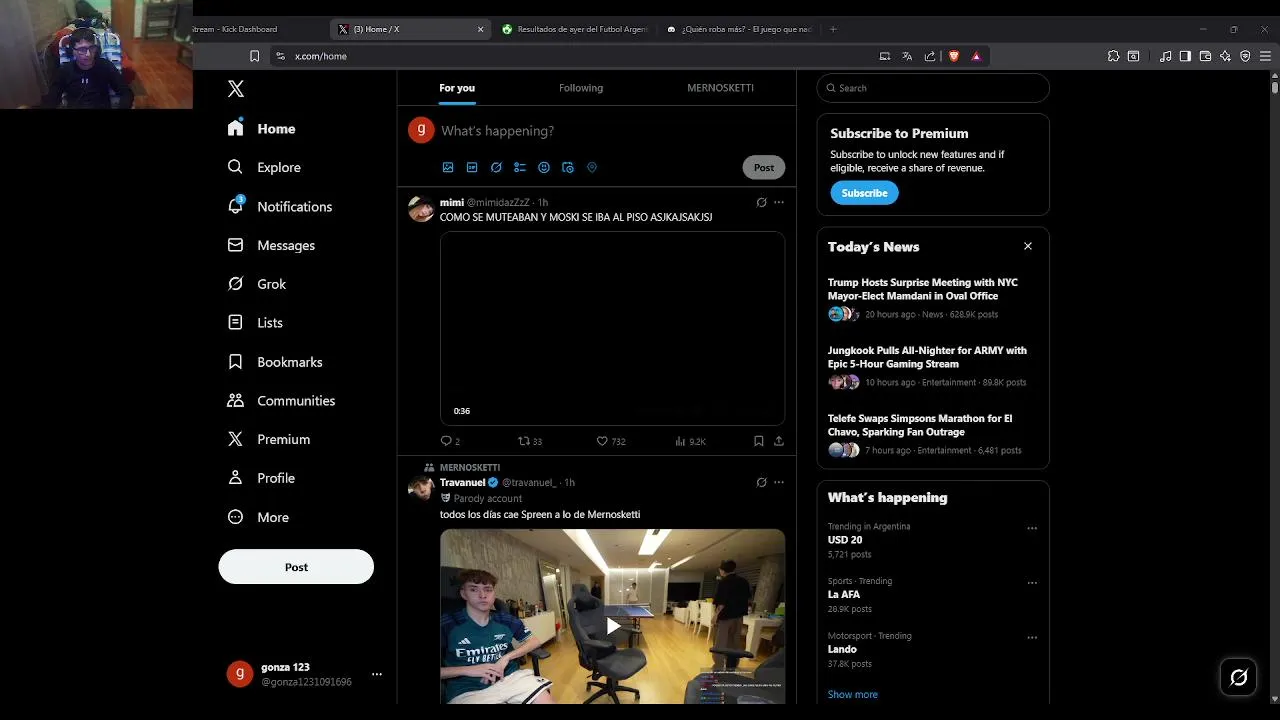This screenshot has height=720, width=1280.
Task: Open Lists in the sidebar
Action: click(x=255, y=323)
